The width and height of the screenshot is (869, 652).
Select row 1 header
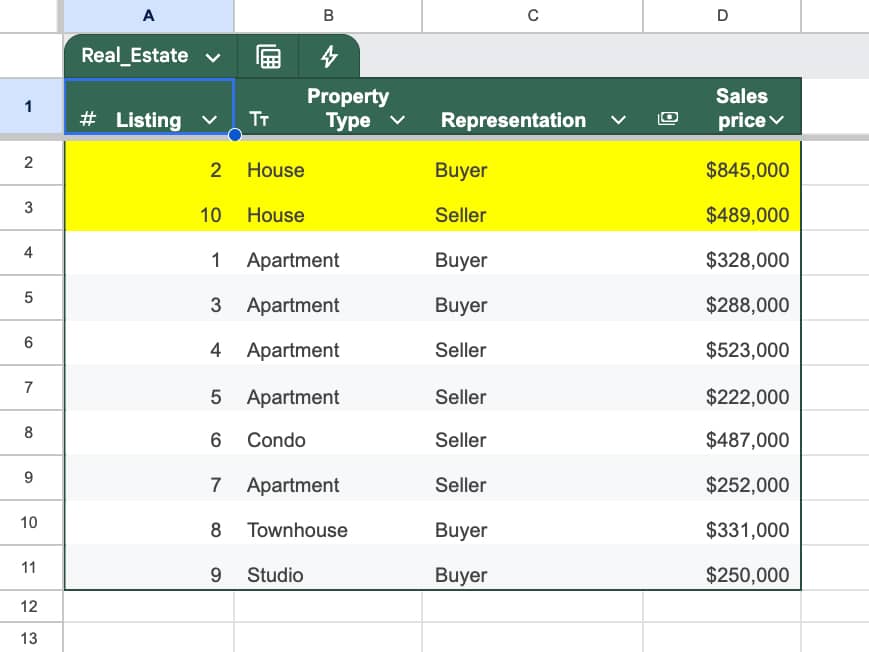[x=29, y=106]
